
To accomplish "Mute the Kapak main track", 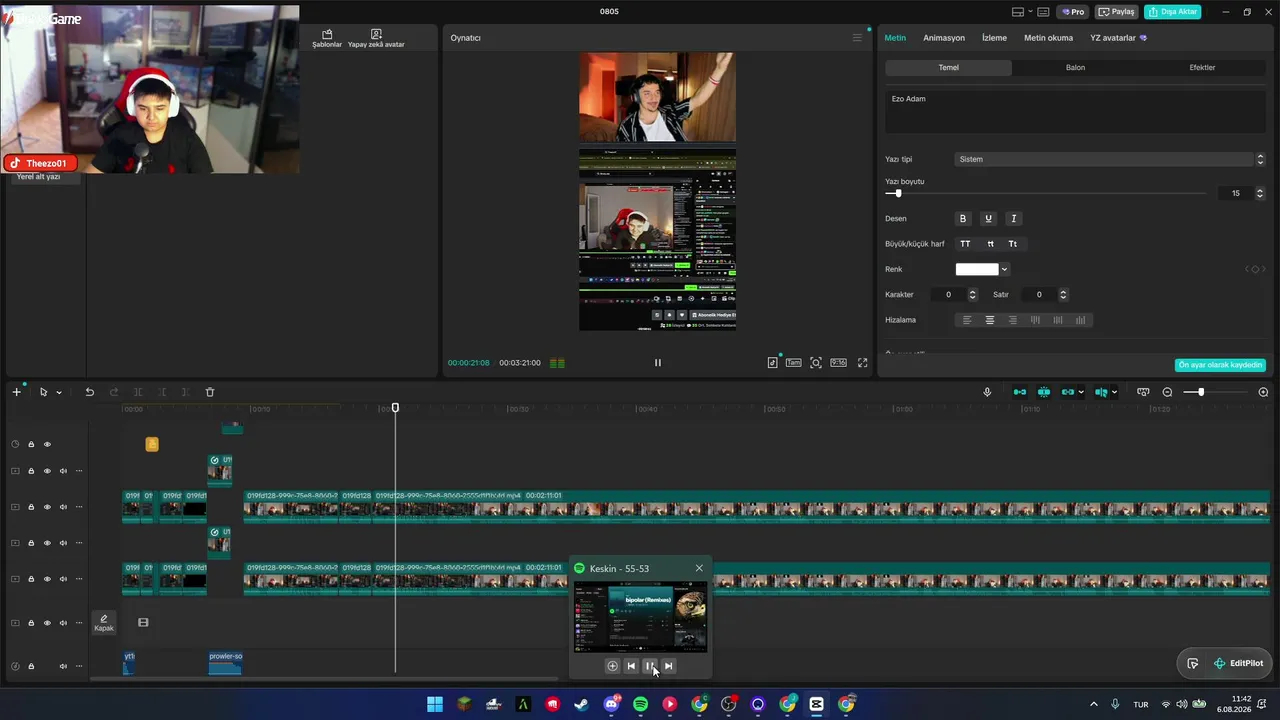I will [63, 623].
